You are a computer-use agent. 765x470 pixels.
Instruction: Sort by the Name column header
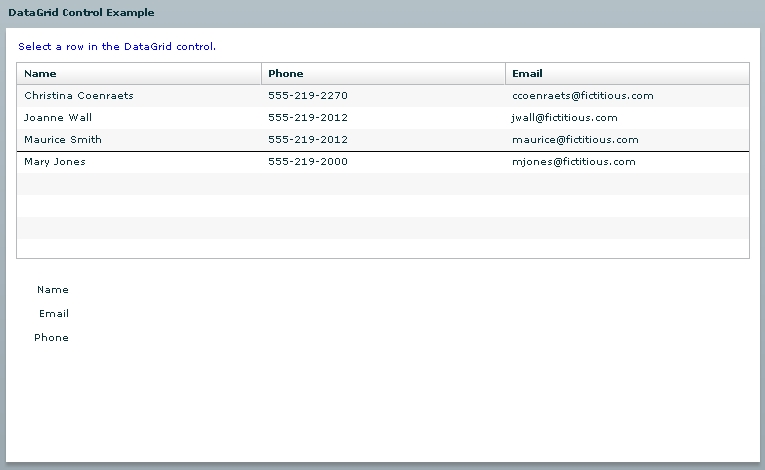pos(139,74)
